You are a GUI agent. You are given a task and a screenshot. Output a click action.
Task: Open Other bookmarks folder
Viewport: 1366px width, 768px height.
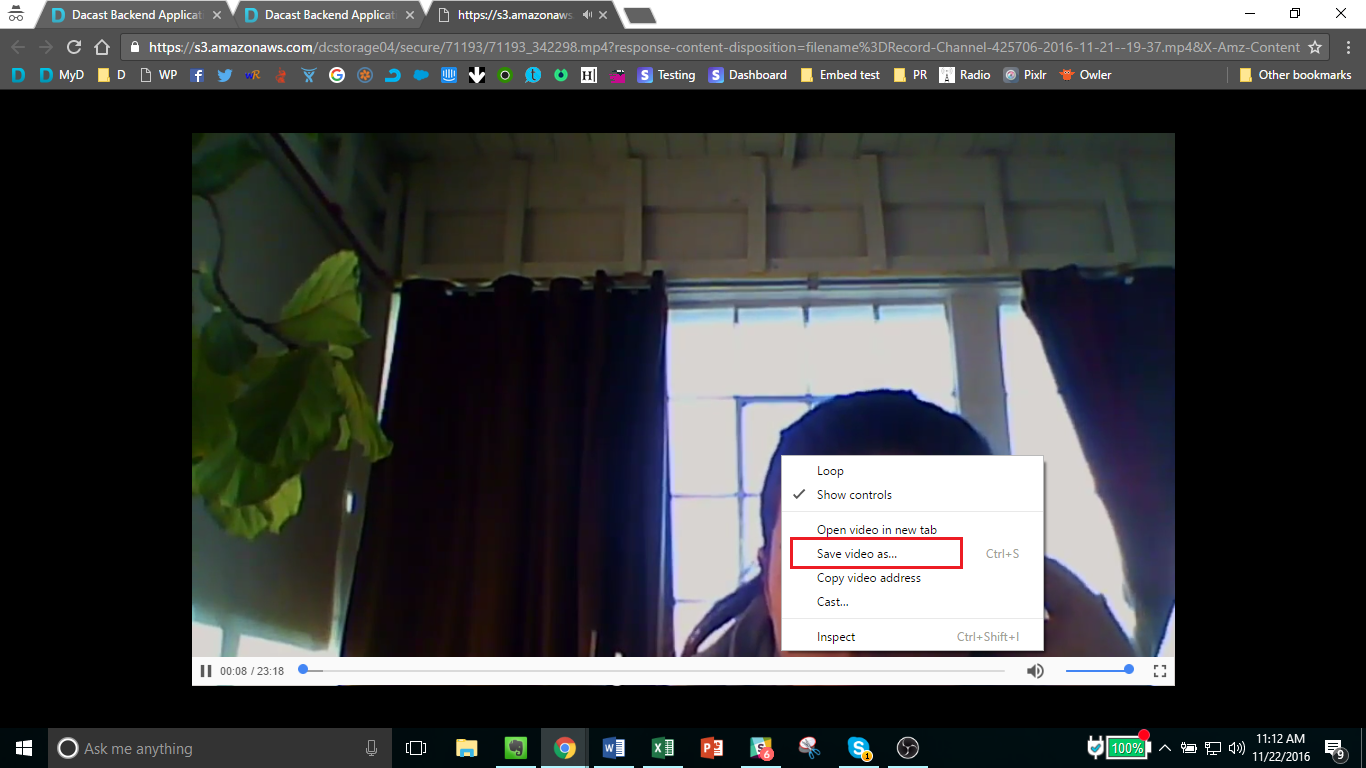[1295, 75]
